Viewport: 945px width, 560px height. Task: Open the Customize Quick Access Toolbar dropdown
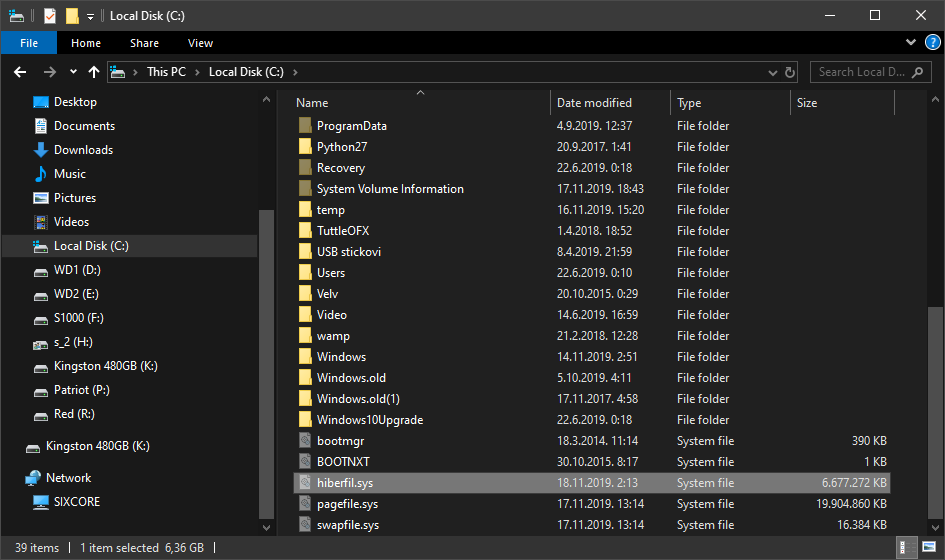(x=90, y=16)
